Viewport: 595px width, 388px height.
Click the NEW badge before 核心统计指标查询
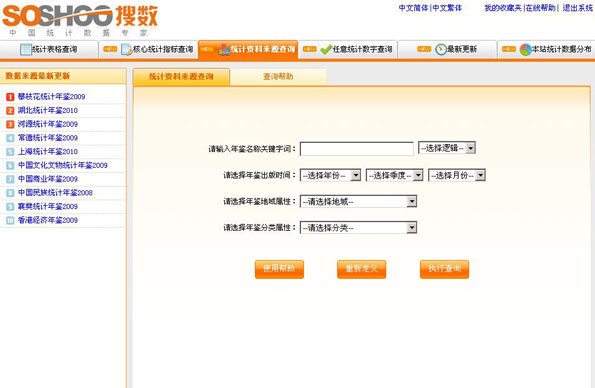click(x=110, y=49)
